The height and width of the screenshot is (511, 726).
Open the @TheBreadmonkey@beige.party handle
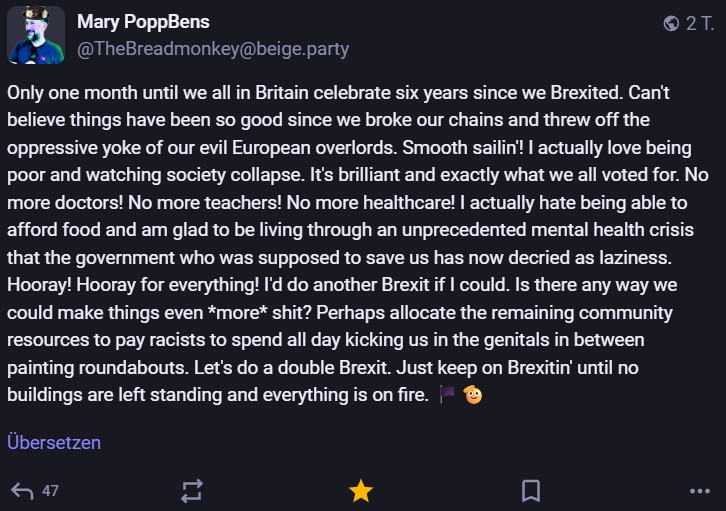213,48
